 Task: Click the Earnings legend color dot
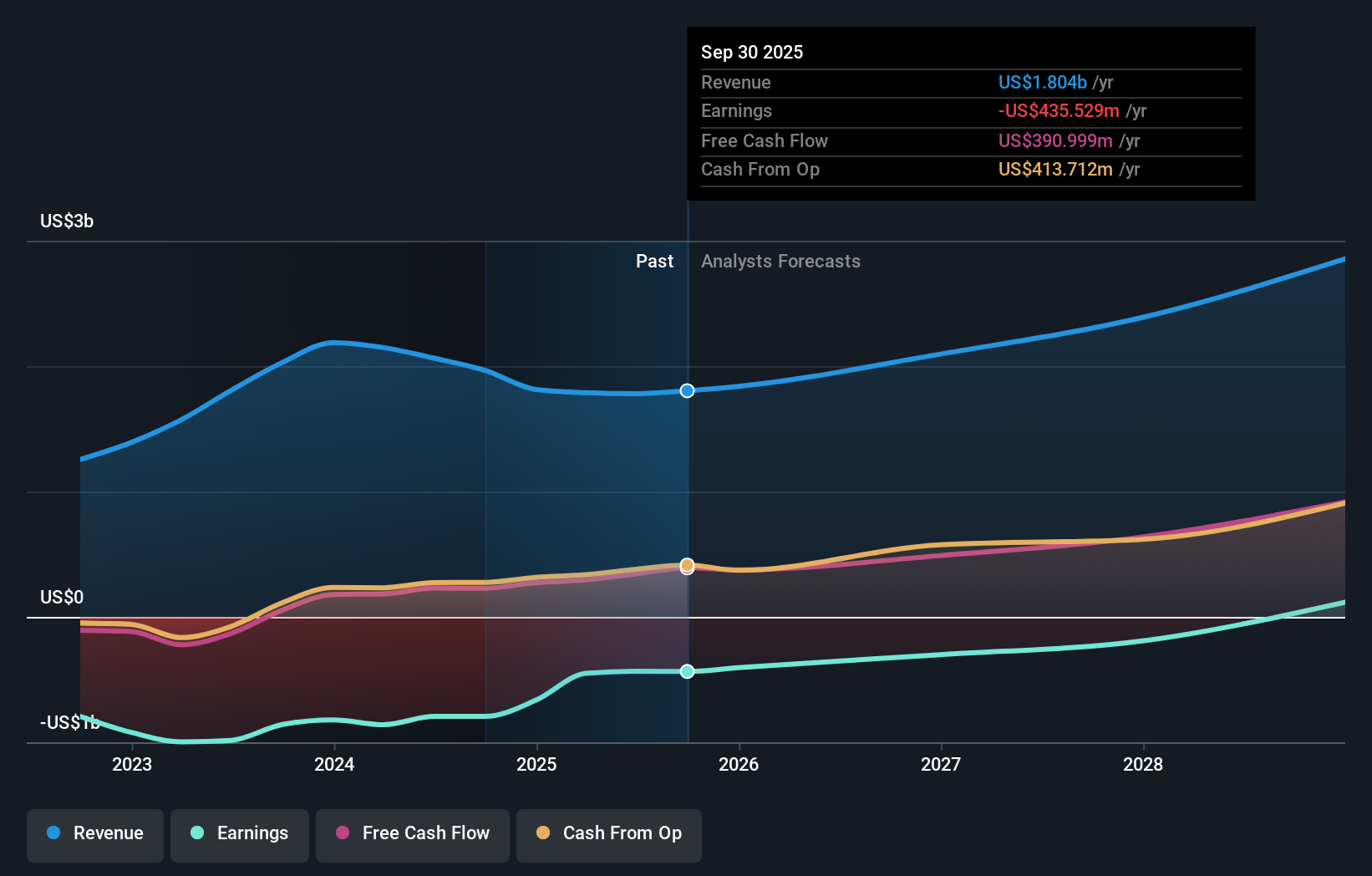point(196,833)
